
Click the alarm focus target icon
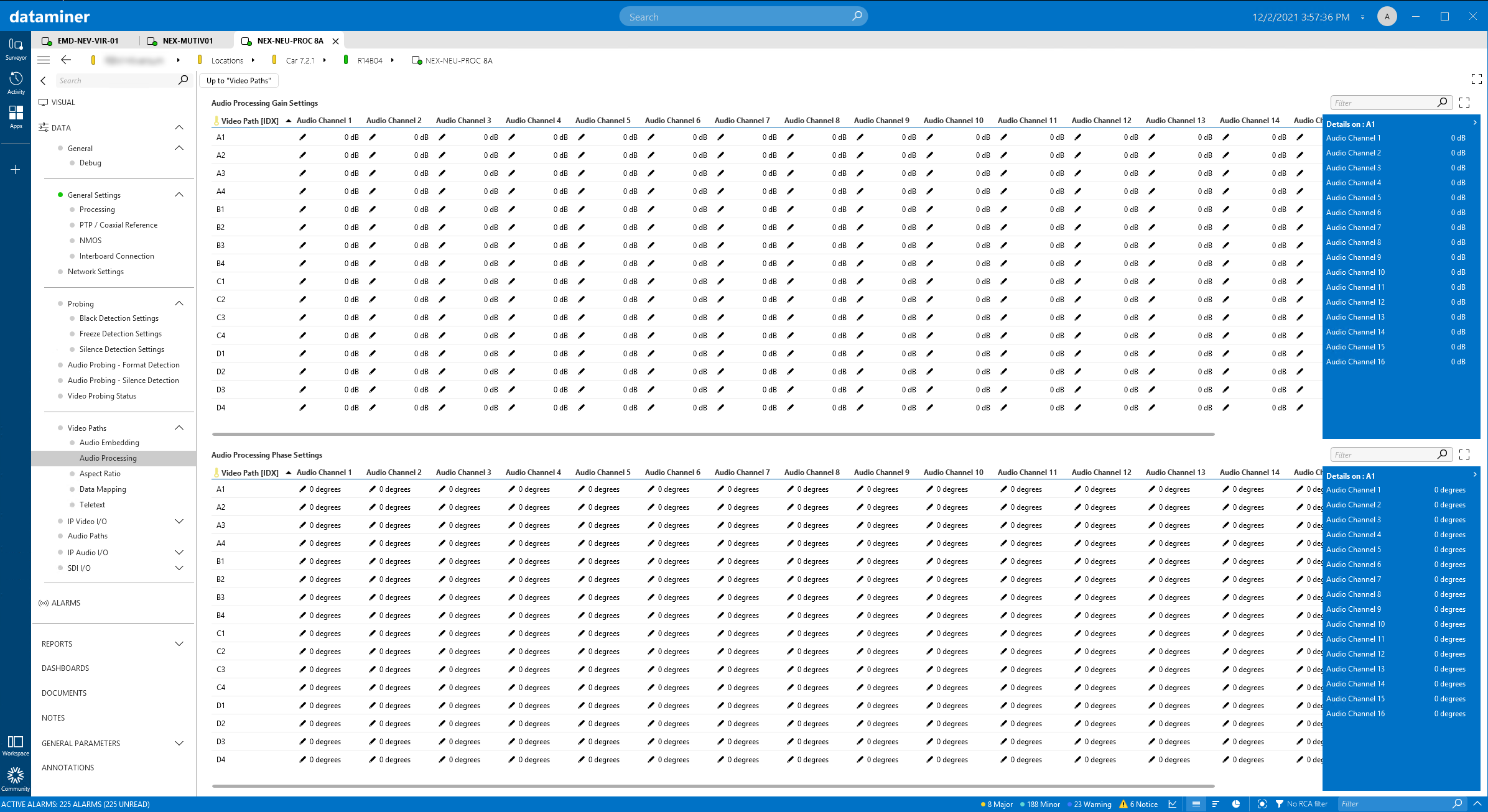coord(1262,804)
